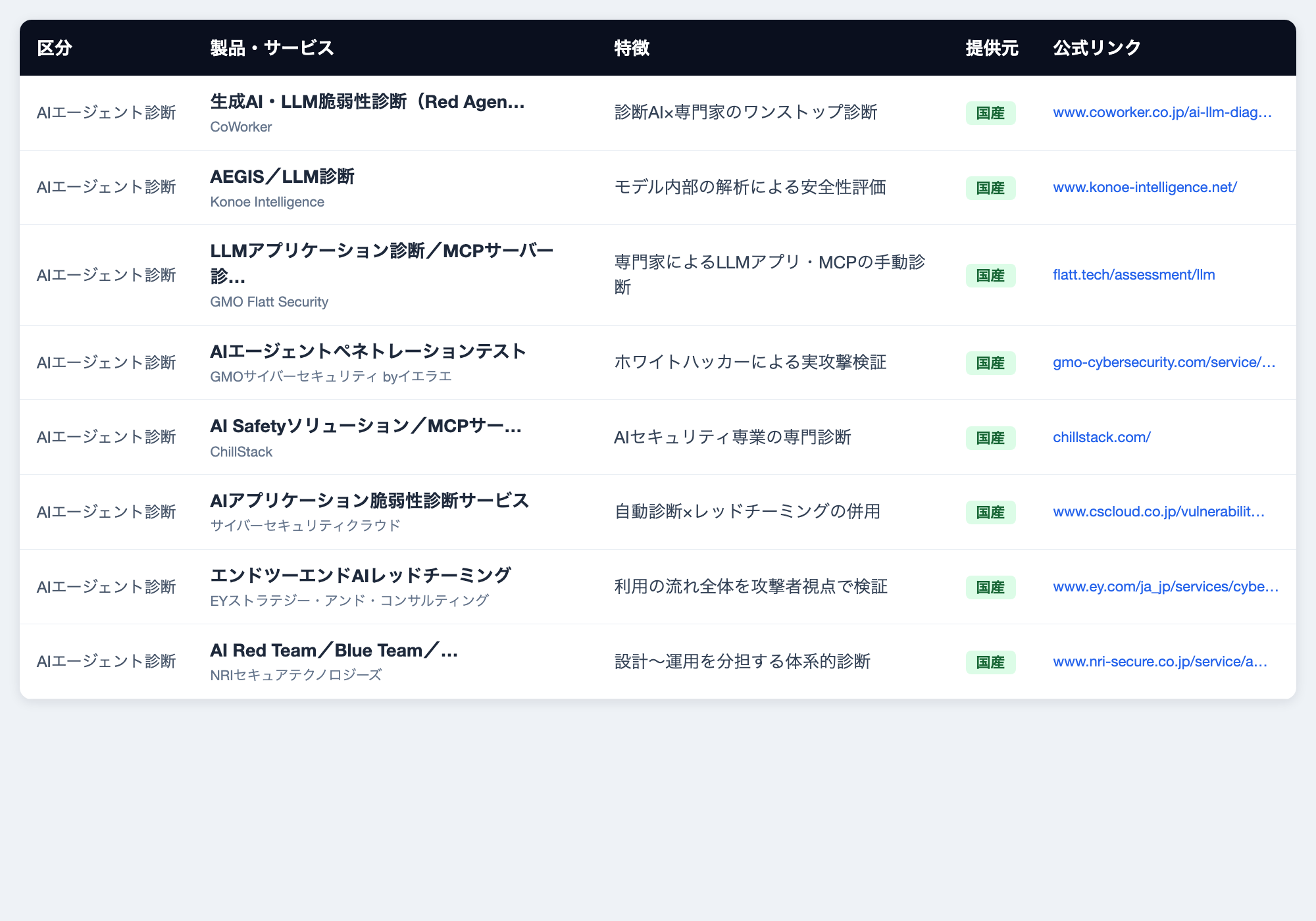The image size is (1316, 921).
Task: Click the 公式リンク column header
Action: pyautogui.click(x=1097, y=48)
